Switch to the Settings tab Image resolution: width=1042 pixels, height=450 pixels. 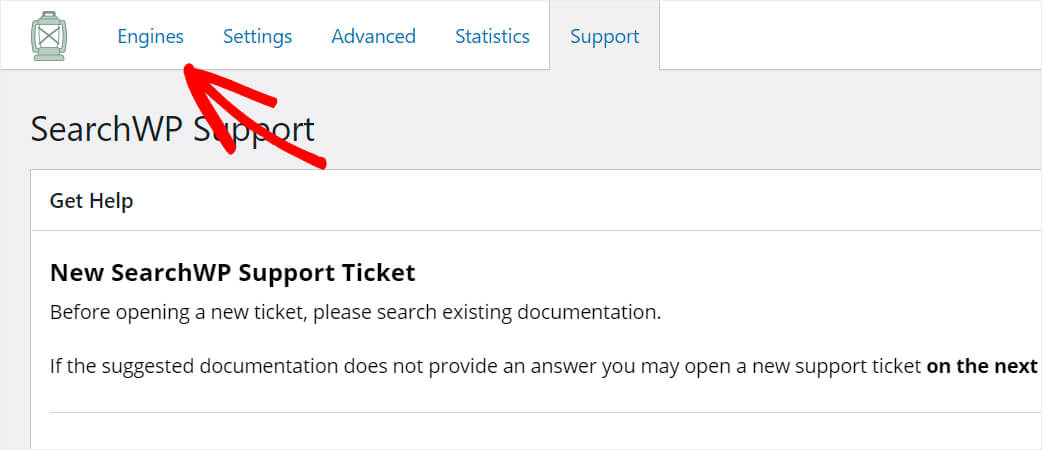[257, 36]
